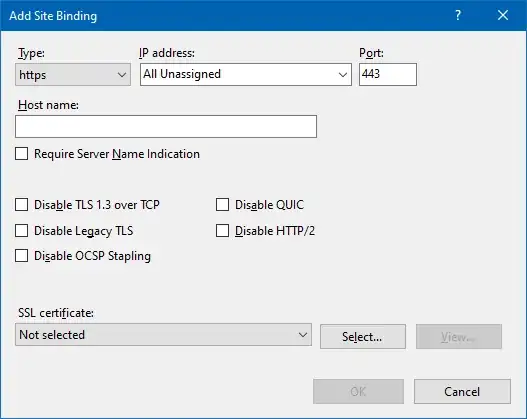
Task: Click the SSL certificate label
Action: tap(56, 313)
